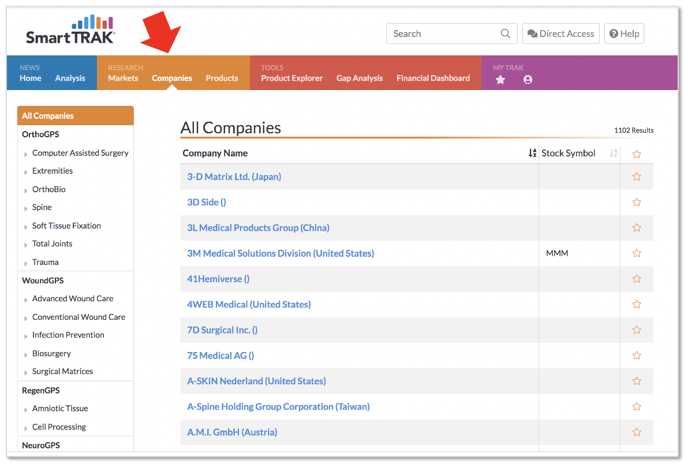Click the Help button
The height and width of the screenshot is (464, 688).
pos(624,33)
